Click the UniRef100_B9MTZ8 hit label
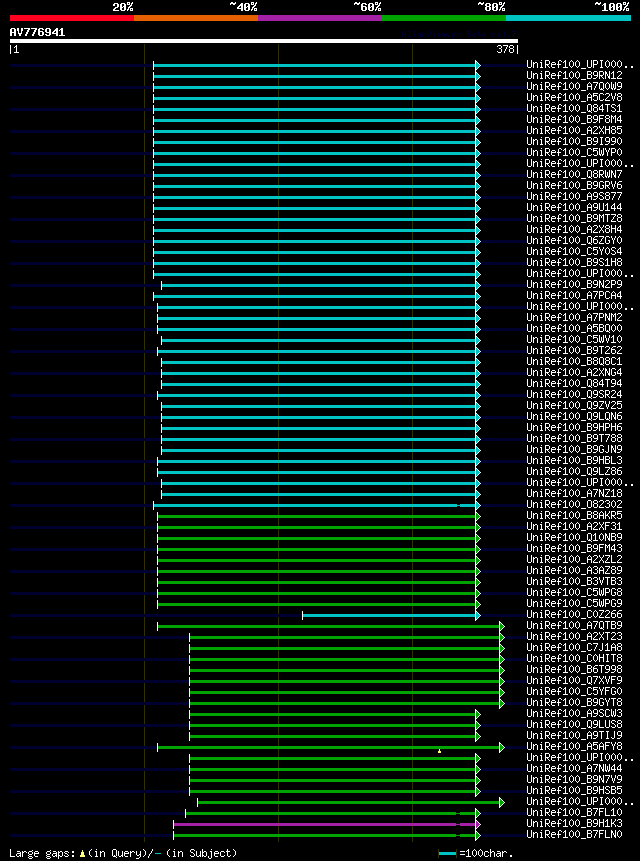 pyautogui.click(x=574, y=218)
